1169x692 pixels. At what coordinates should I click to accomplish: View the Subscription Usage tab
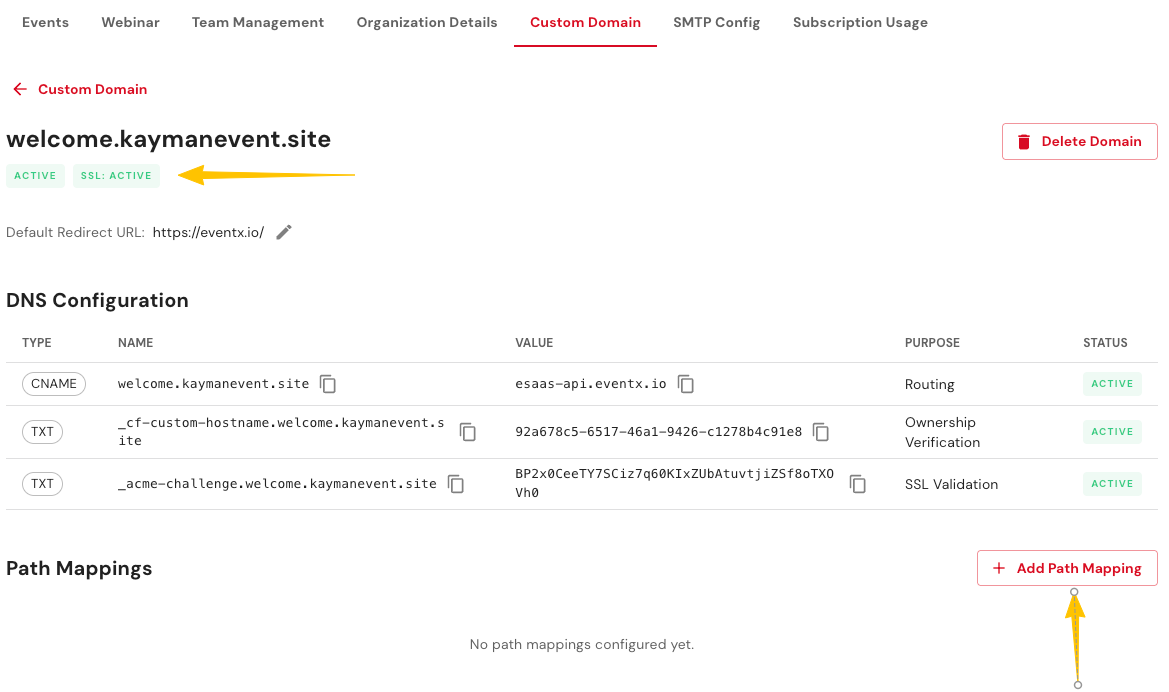click(860, 22)
